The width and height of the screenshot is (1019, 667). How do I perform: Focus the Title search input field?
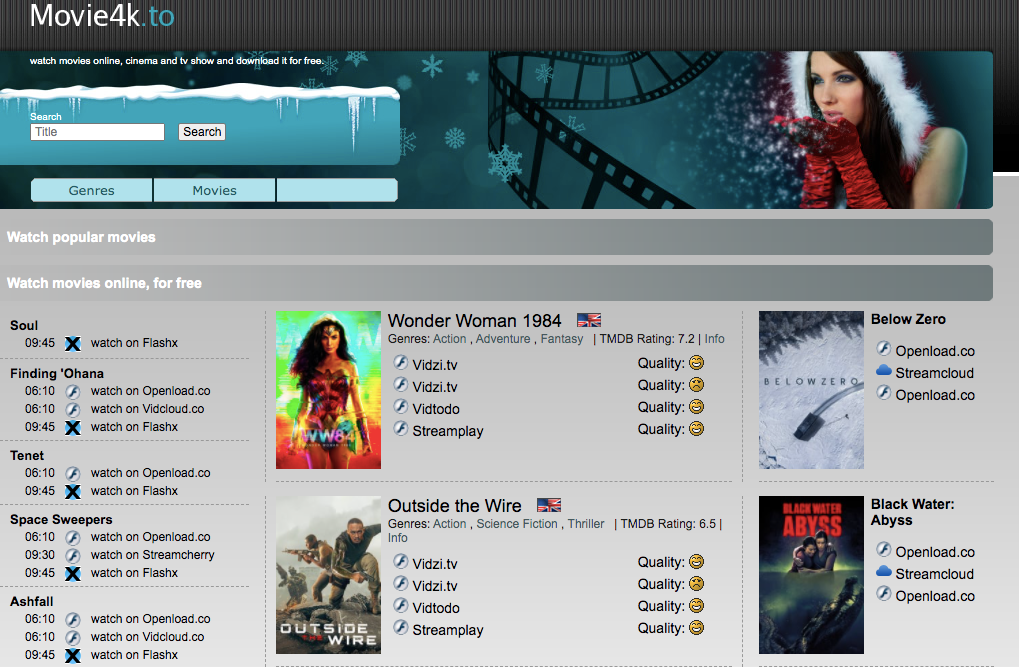click(97, 132)
